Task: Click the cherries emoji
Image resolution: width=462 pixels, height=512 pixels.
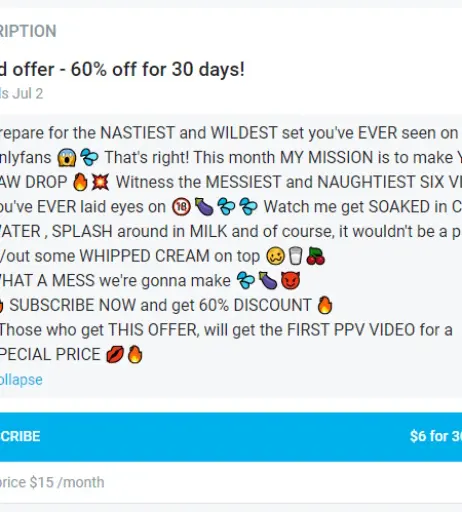Action: tap(315, 256)
